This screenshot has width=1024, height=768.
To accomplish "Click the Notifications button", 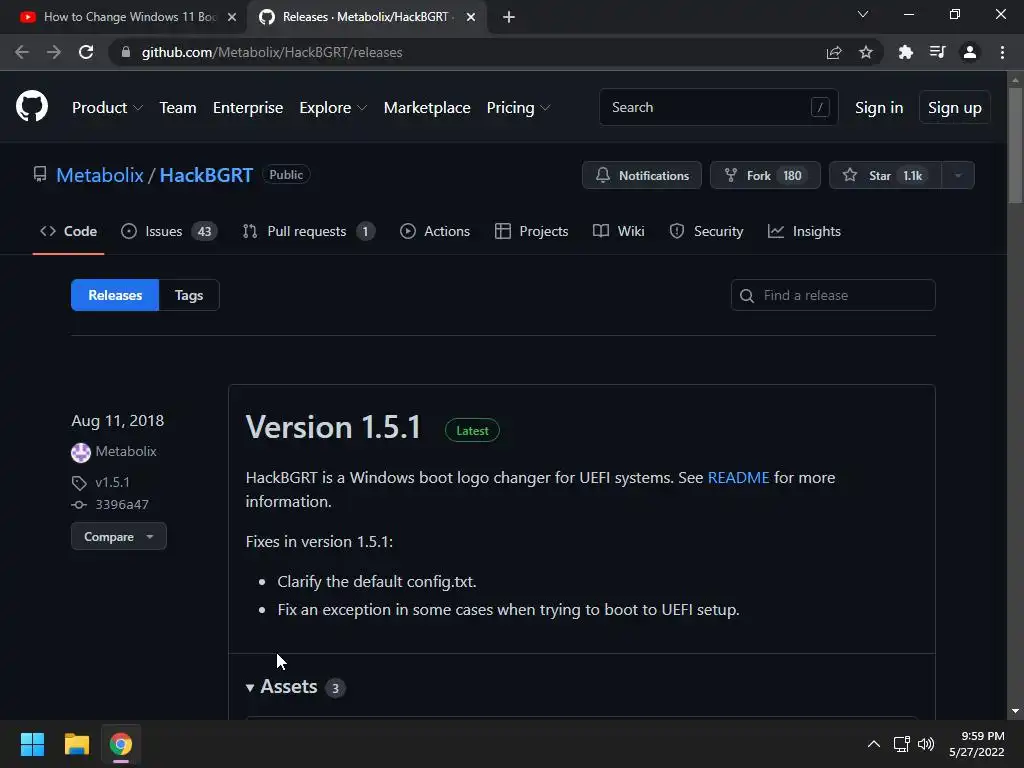I will pos(642,175).
